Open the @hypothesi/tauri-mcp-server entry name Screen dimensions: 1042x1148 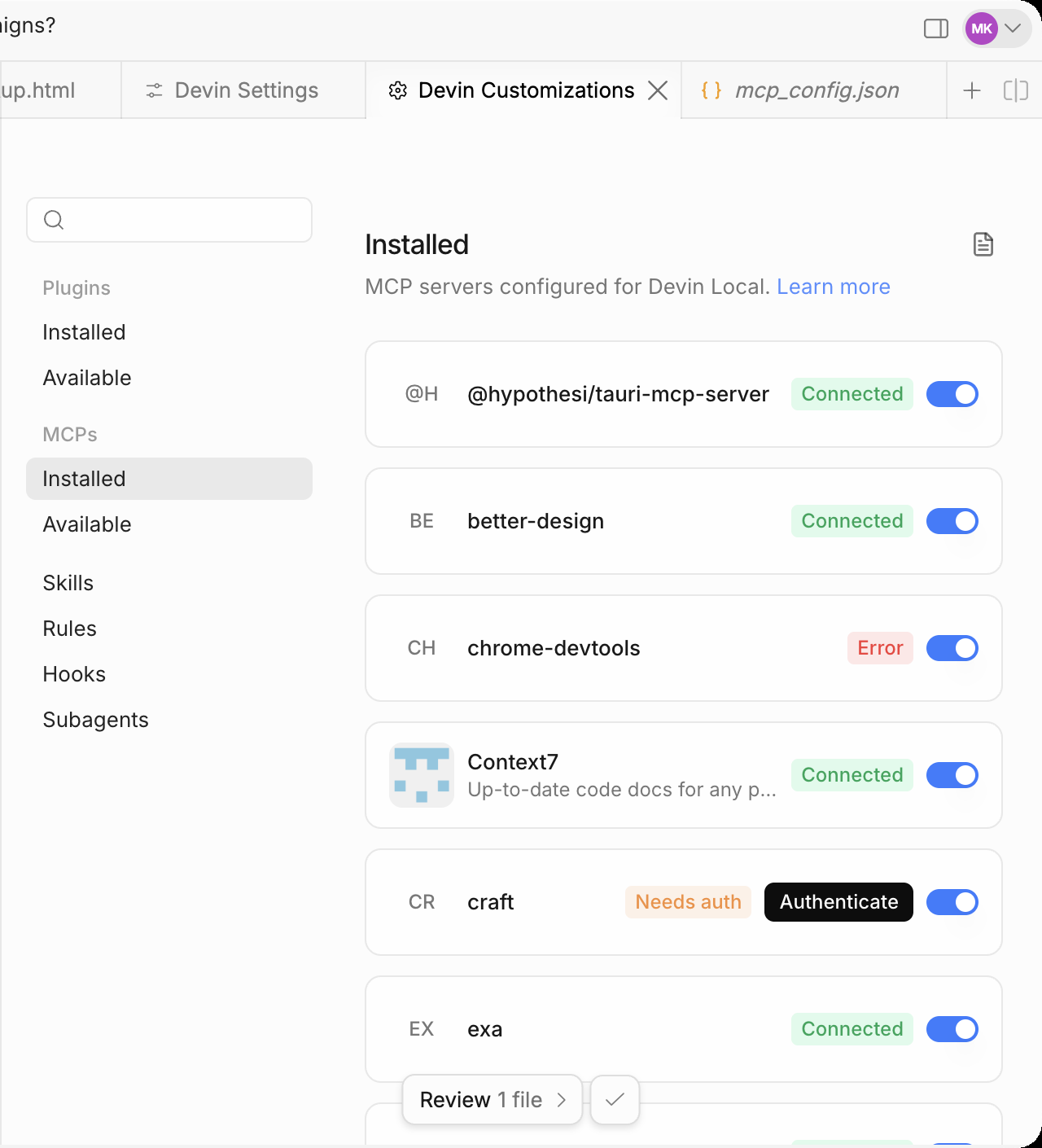[618, 394]
